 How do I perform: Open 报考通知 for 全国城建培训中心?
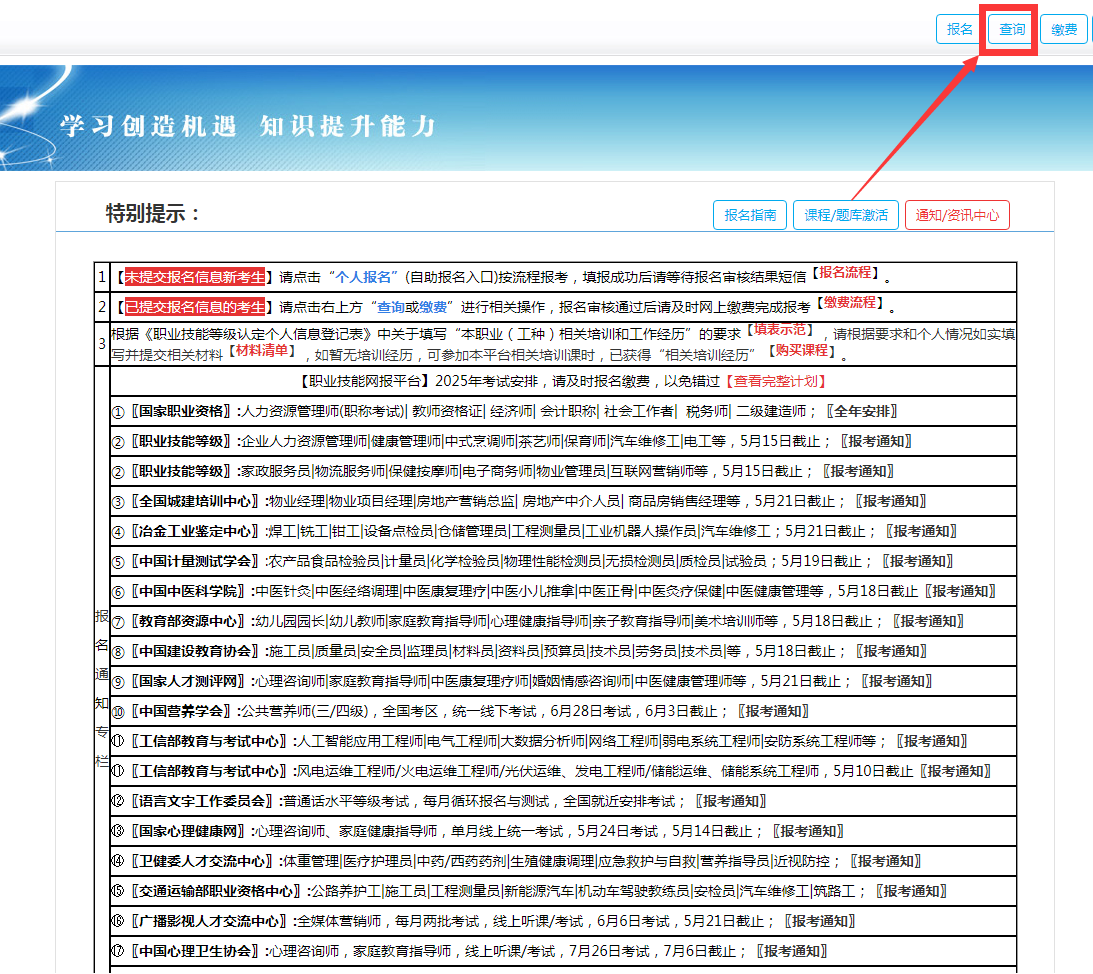coord(891,501)
